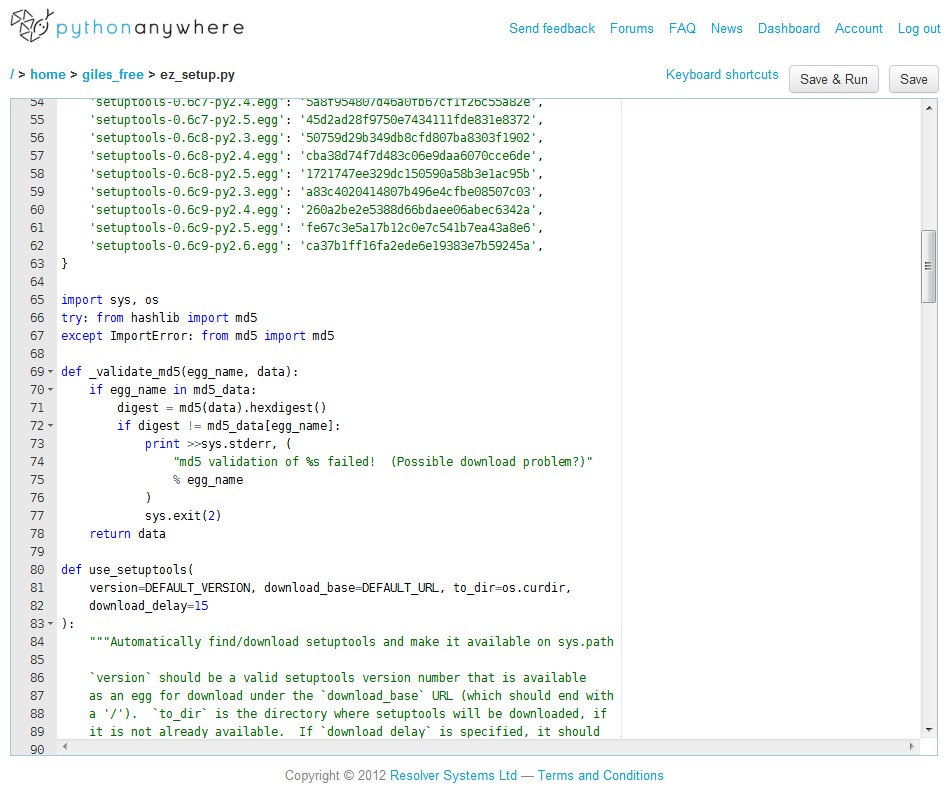Navigate to the giles_free folder breadcrumb
Screen dimensions: 949x790
[113, 75]
